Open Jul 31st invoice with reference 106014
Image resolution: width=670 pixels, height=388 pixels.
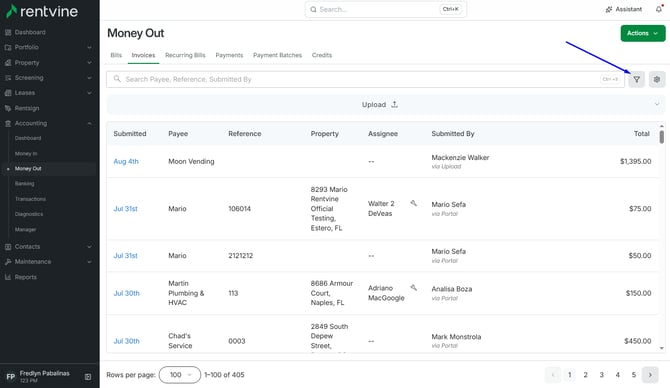(x=126, y=209)
